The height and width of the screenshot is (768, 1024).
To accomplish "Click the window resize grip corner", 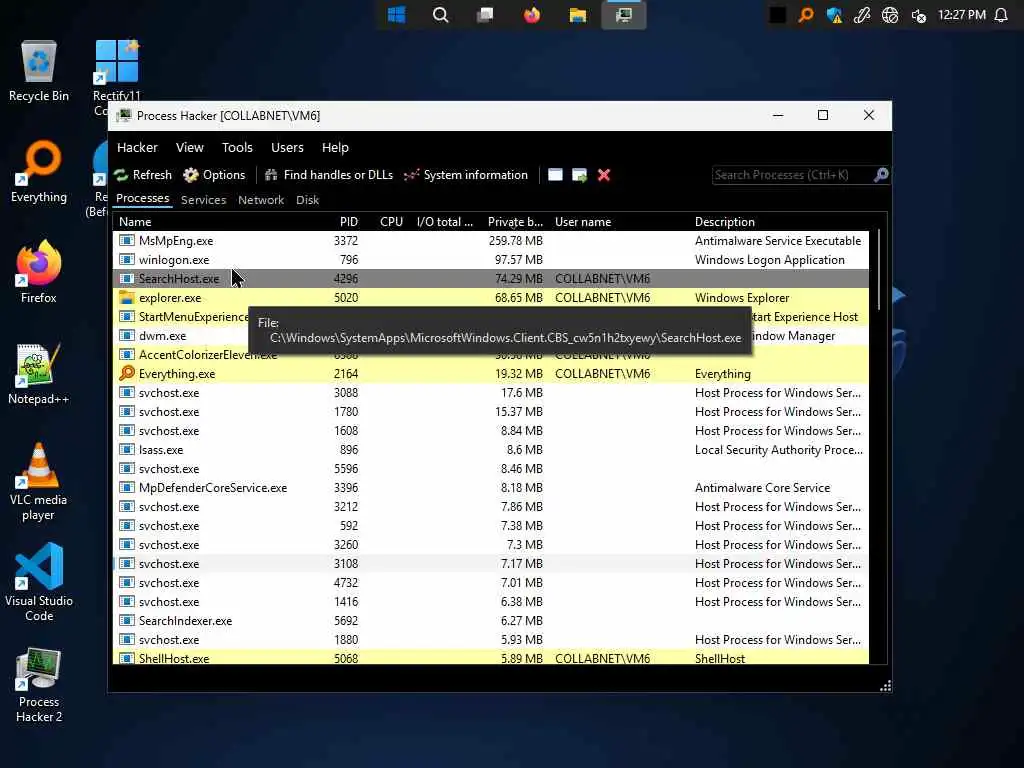I will [886, 686].
